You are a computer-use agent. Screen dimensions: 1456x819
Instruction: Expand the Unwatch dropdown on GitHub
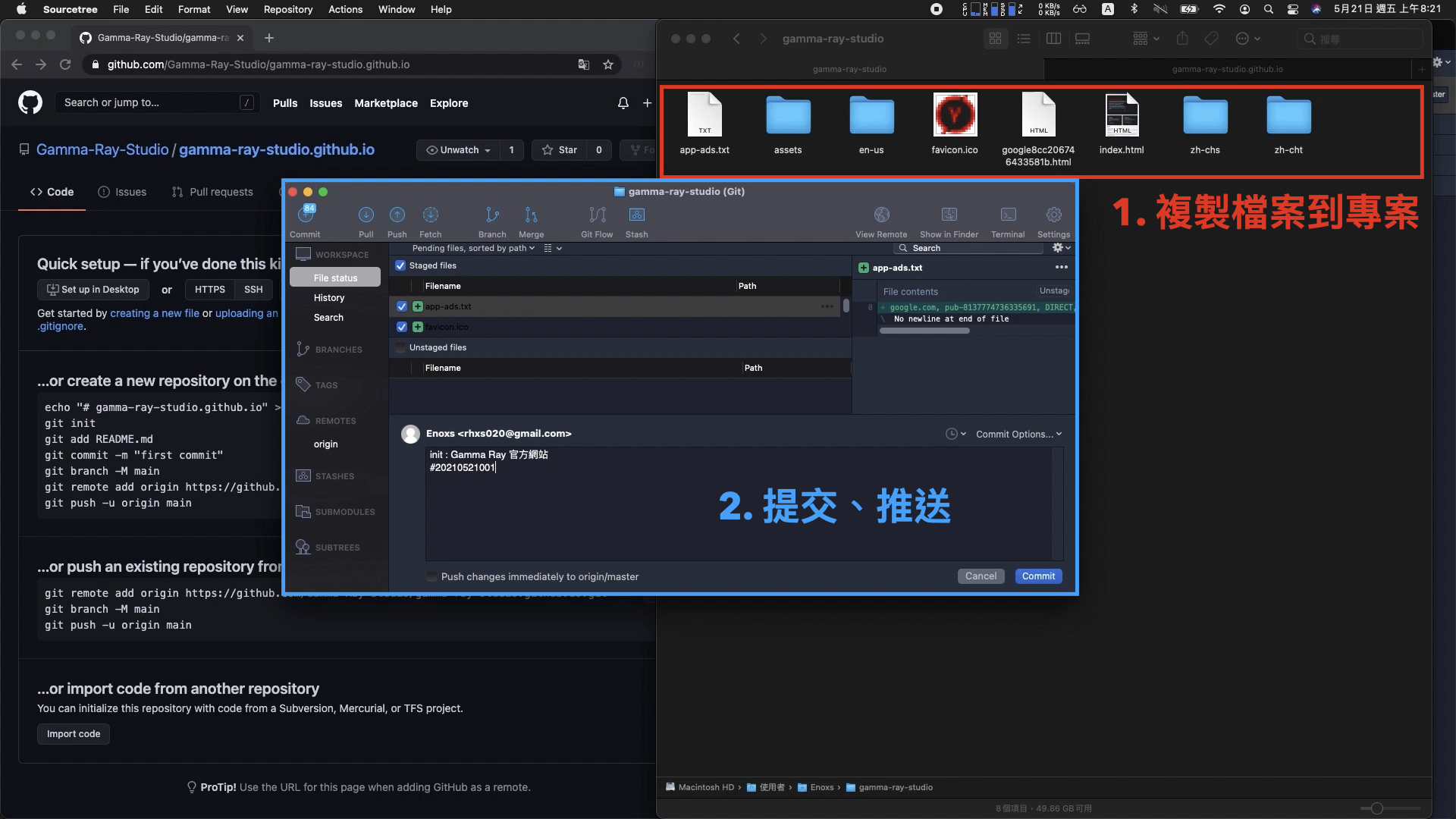coord(458,150)
